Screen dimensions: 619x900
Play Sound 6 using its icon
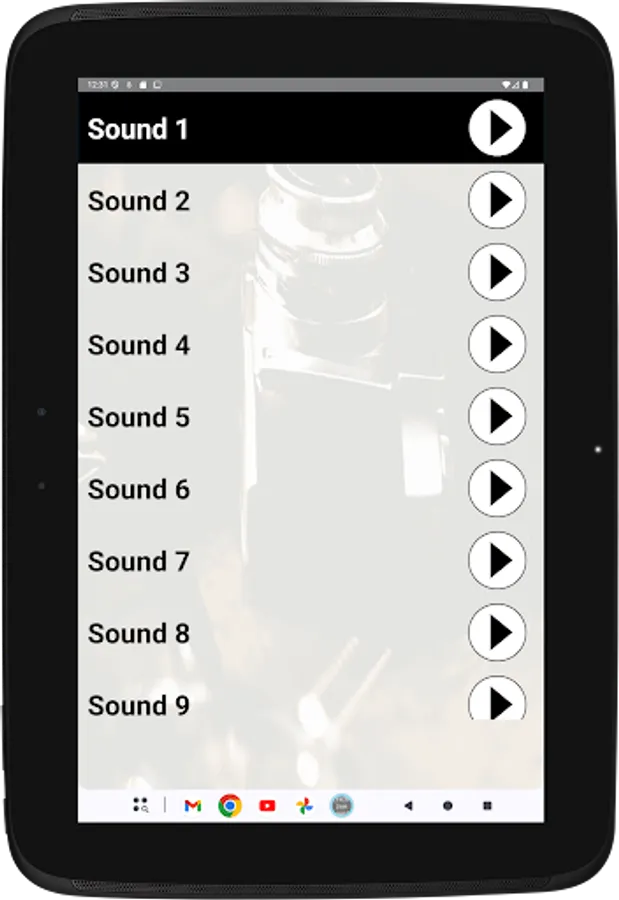coord(497,488)
